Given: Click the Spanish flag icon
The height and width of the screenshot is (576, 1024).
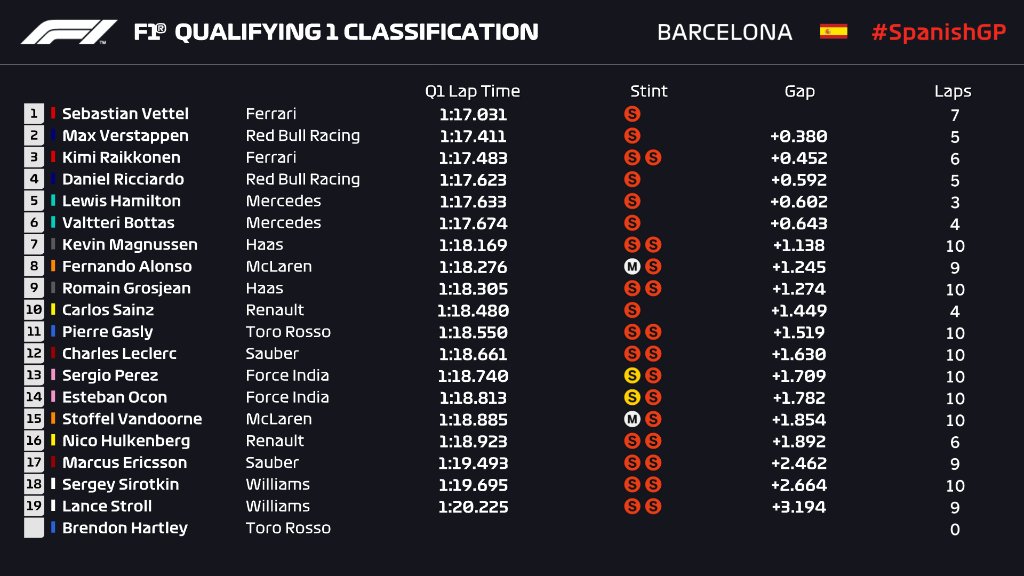Looking at the screenshot, I should 833,32.
